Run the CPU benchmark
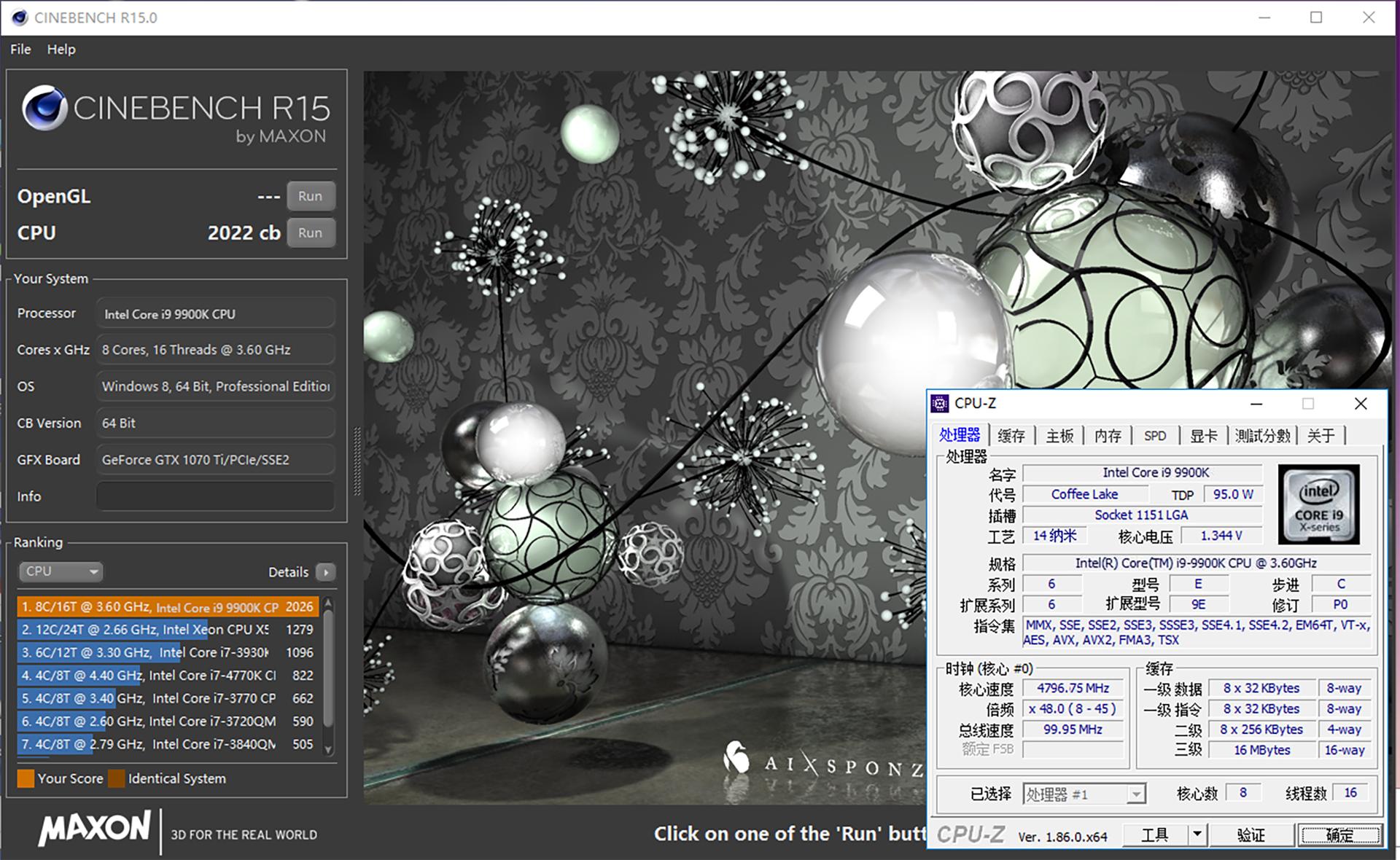 [x=310, y=232]
